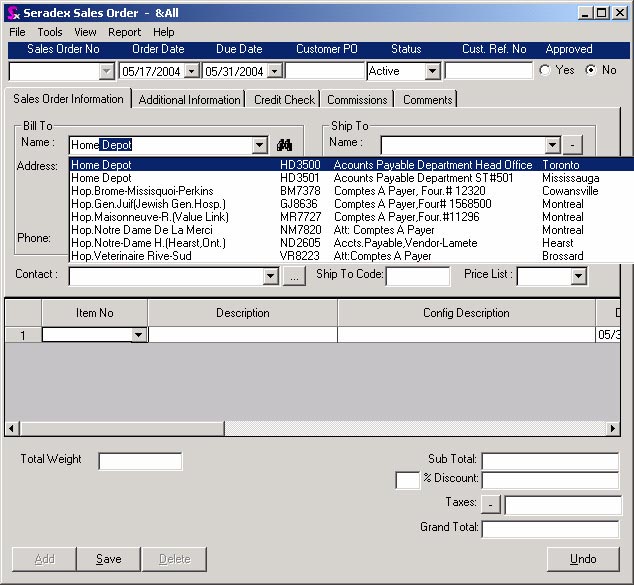The width and height of the screenshot is (634, 585).
Task: Click the Customer PO input field
Action: tap(324, 72)
